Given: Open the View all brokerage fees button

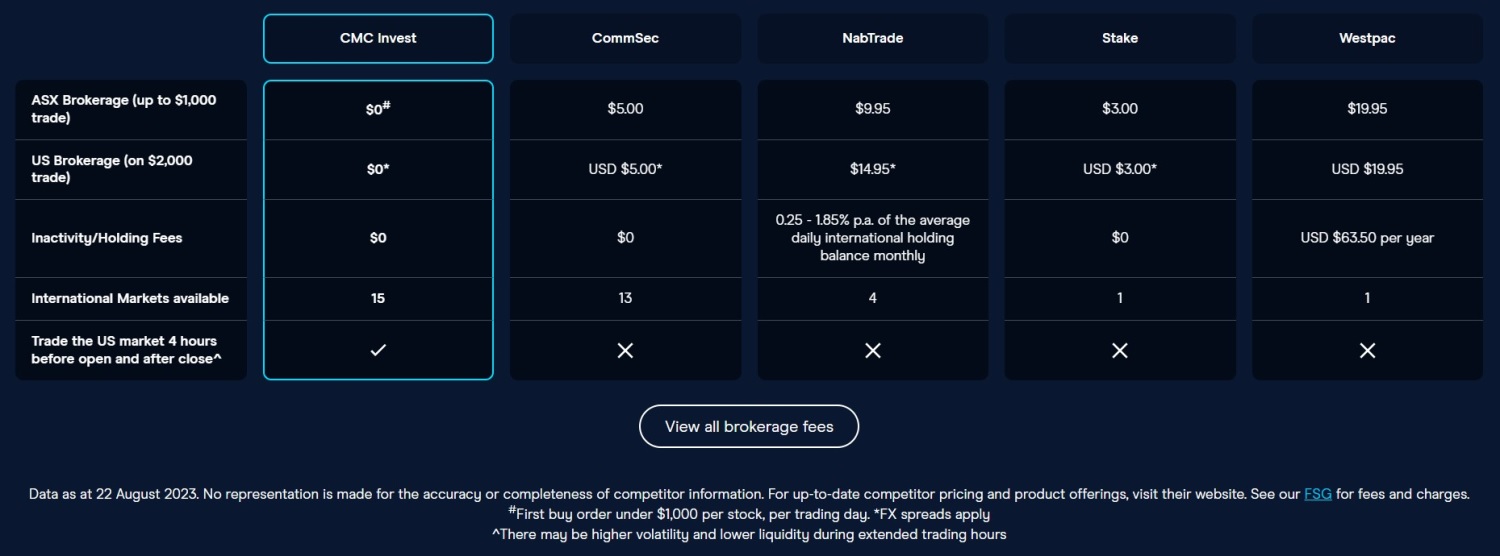Looking at the screenshot, I should (749, 426).
